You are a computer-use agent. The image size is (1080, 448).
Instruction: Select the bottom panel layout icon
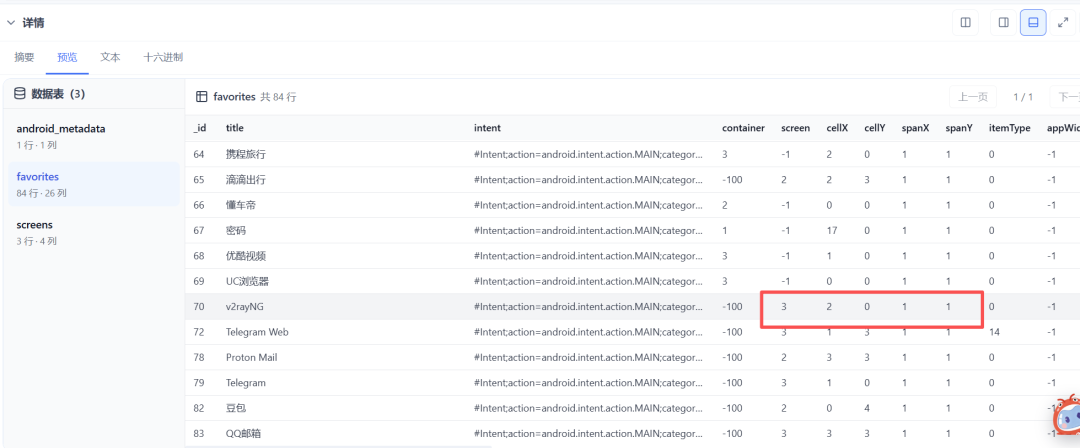click(1033, 23)
